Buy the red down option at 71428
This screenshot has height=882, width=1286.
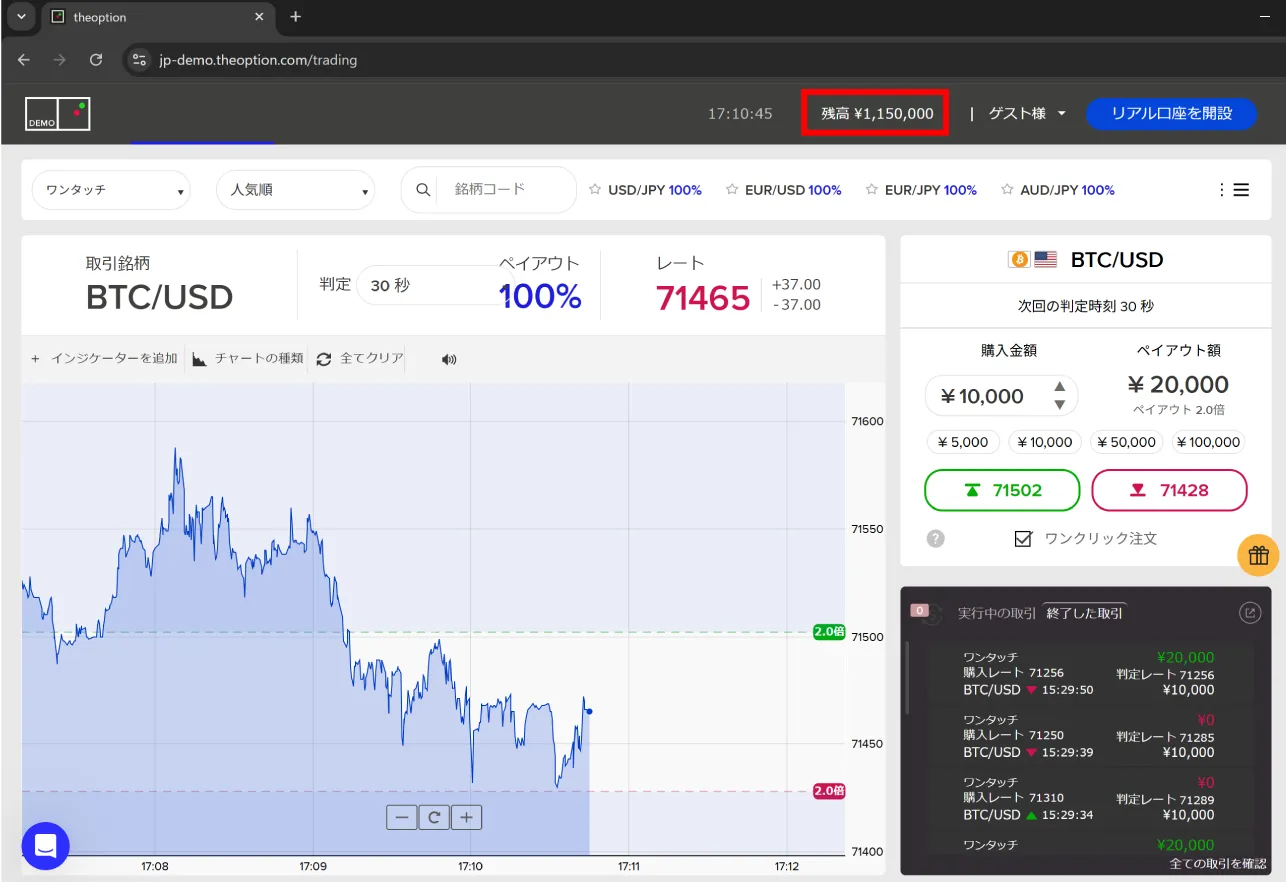click(1169, 490)
